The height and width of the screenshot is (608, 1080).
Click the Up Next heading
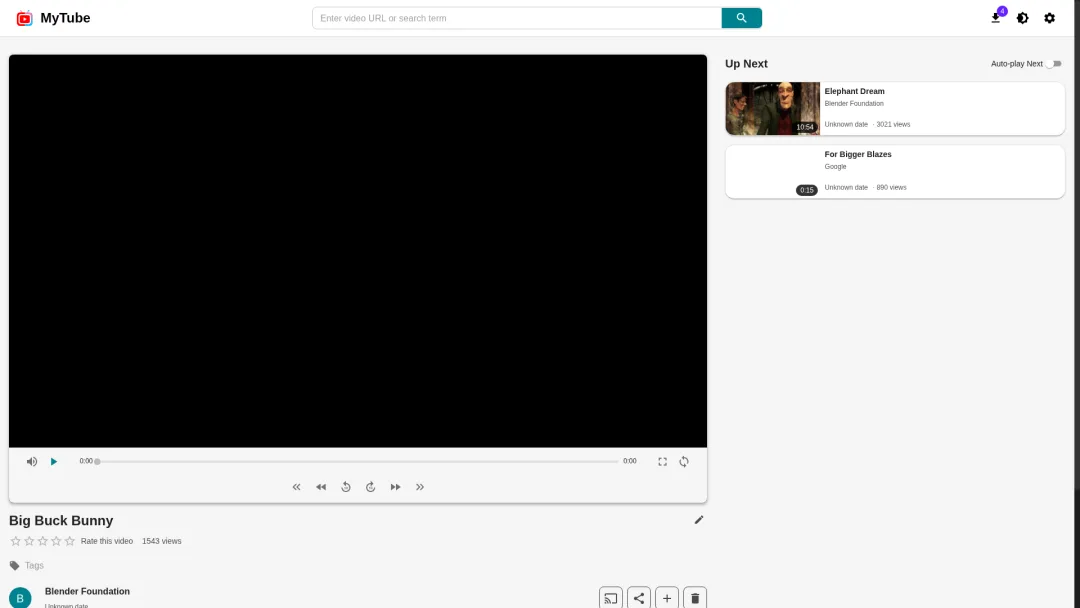[x=746, y=63]
